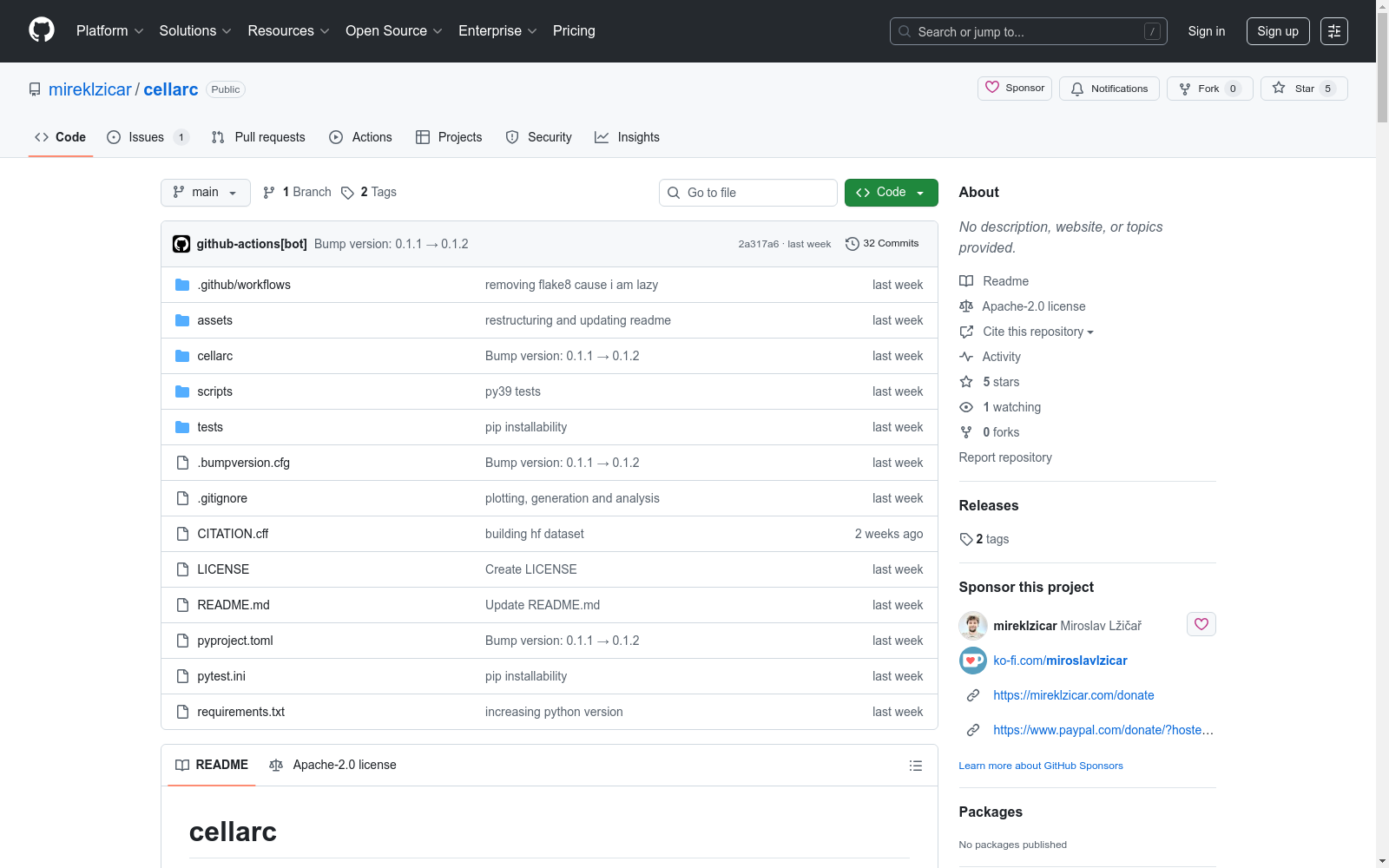
Task: Click the Sign in link
Action: (1207, 31)
